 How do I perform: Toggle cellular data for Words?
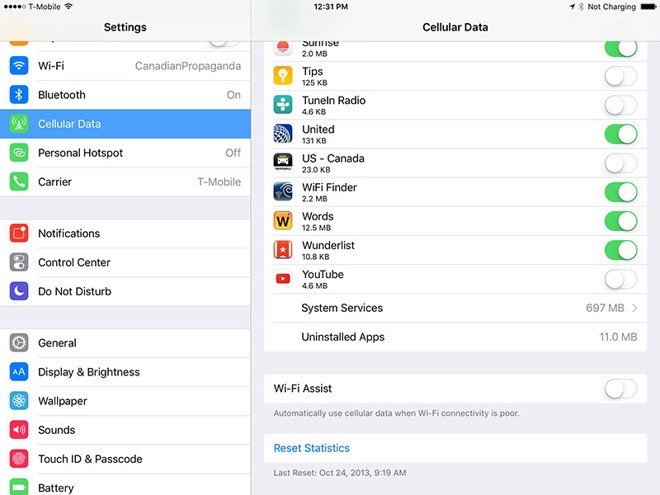pyautogui.click(x=621, y=221)
